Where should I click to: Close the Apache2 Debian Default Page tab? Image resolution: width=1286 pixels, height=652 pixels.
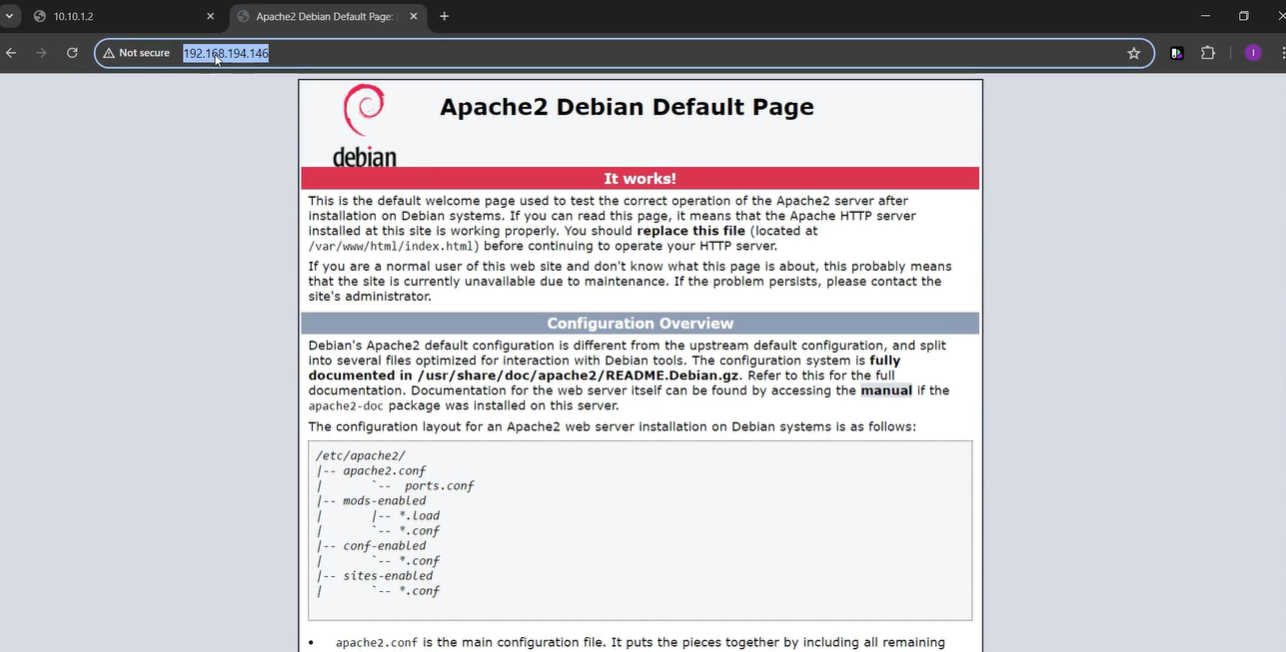[x=412, y=16]
